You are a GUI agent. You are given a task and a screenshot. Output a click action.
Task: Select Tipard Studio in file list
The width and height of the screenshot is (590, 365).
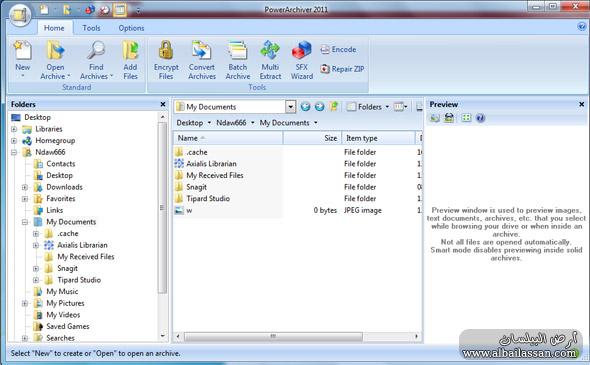coord(208,198)
